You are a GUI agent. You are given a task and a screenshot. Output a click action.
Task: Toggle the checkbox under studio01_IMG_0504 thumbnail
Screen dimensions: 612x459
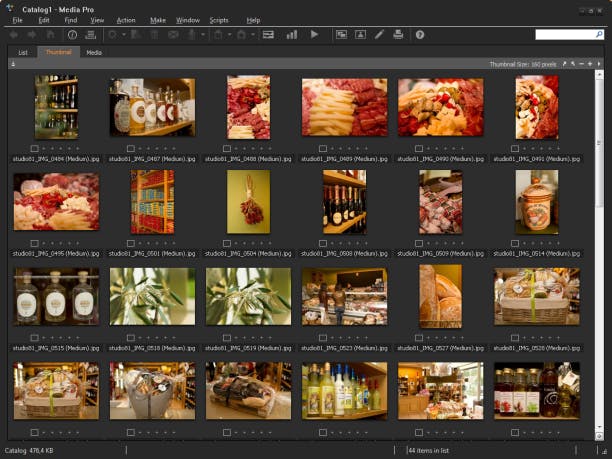tap(227, 242)
